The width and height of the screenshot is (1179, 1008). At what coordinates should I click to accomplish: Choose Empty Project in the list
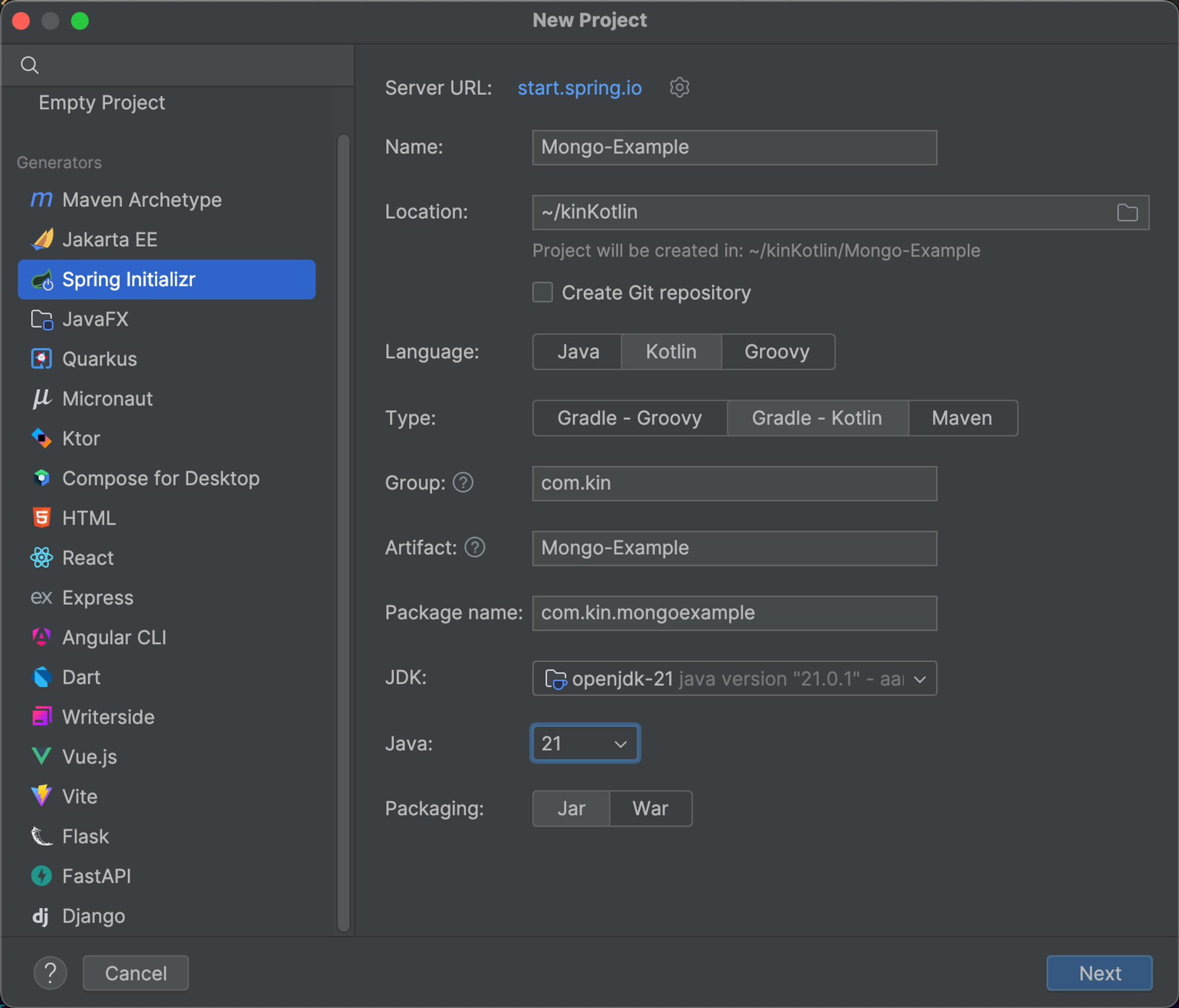101,103
